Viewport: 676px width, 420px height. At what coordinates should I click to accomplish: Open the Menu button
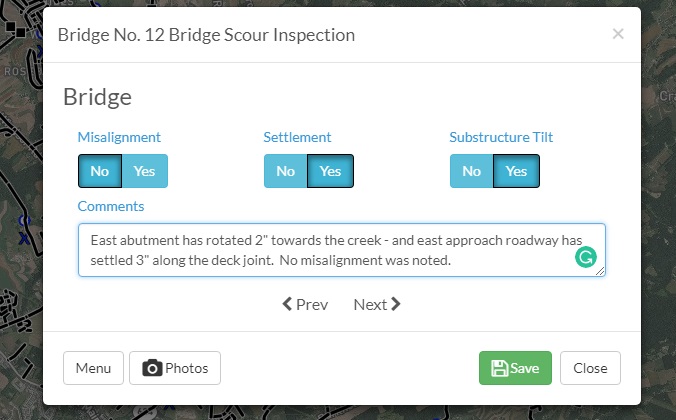[x=93, y=368]
